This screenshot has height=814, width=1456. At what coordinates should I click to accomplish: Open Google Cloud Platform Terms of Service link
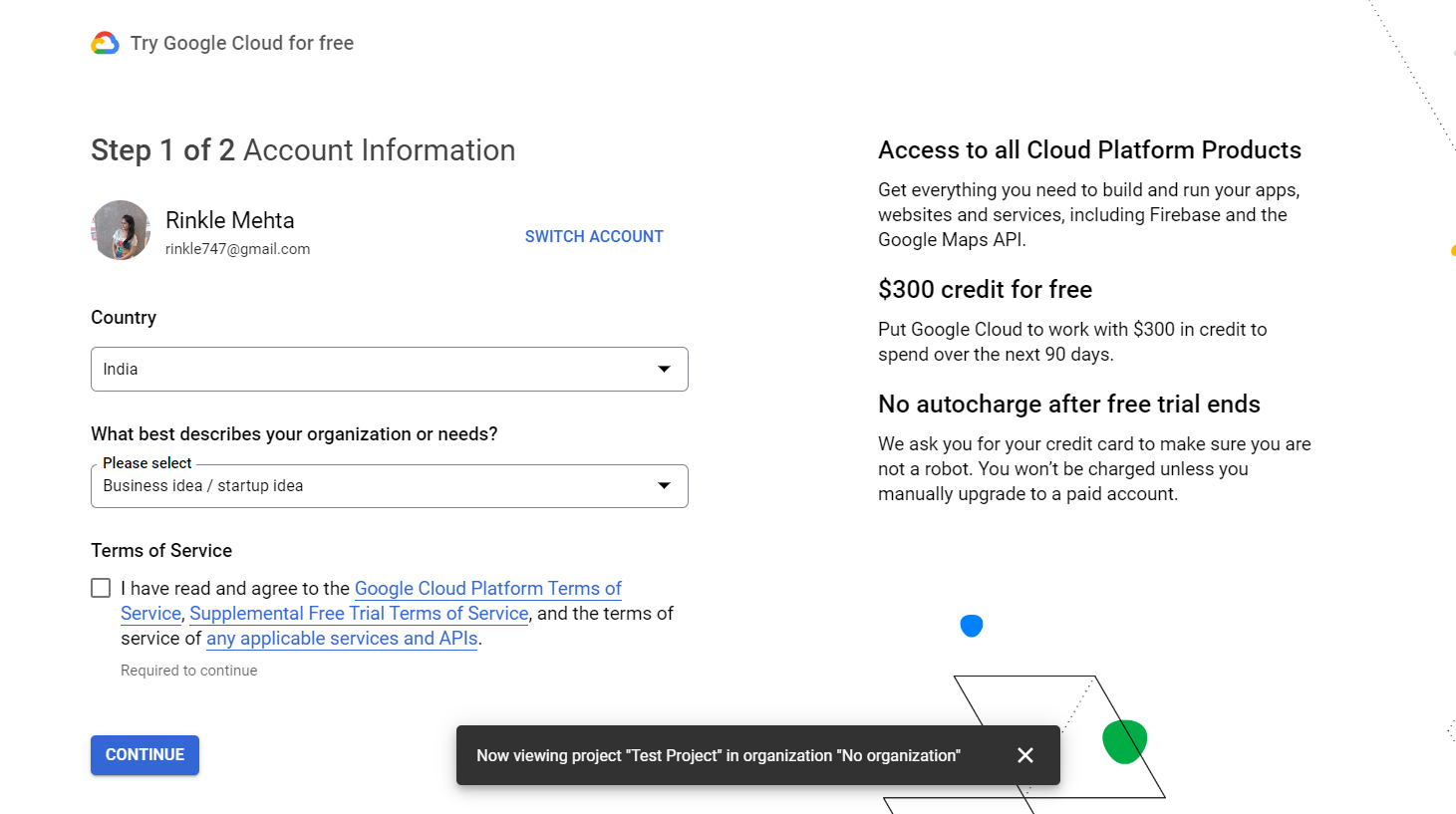point(487,589)
